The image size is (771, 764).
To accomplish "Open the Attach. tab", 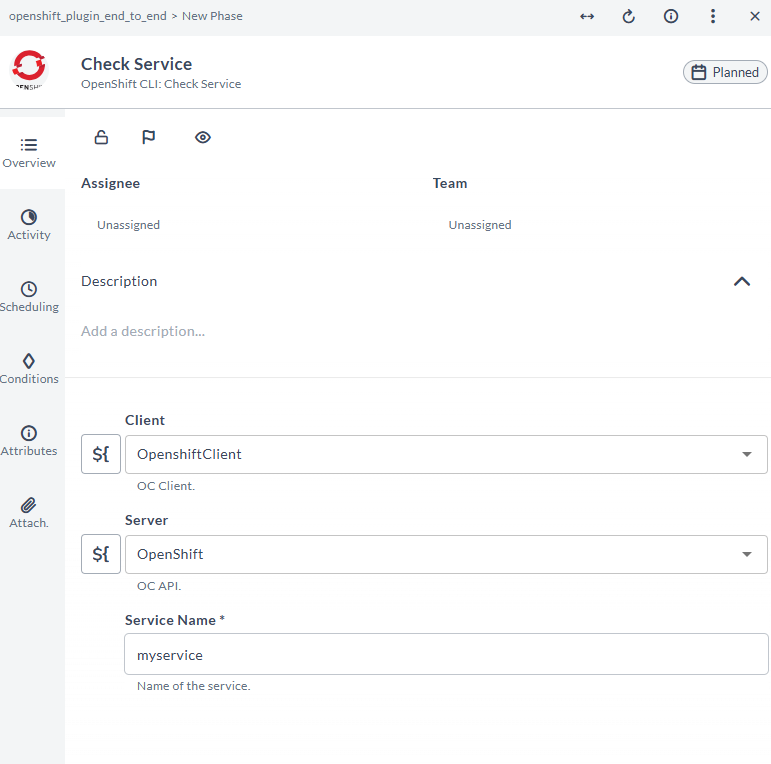I will pos(29,513).
